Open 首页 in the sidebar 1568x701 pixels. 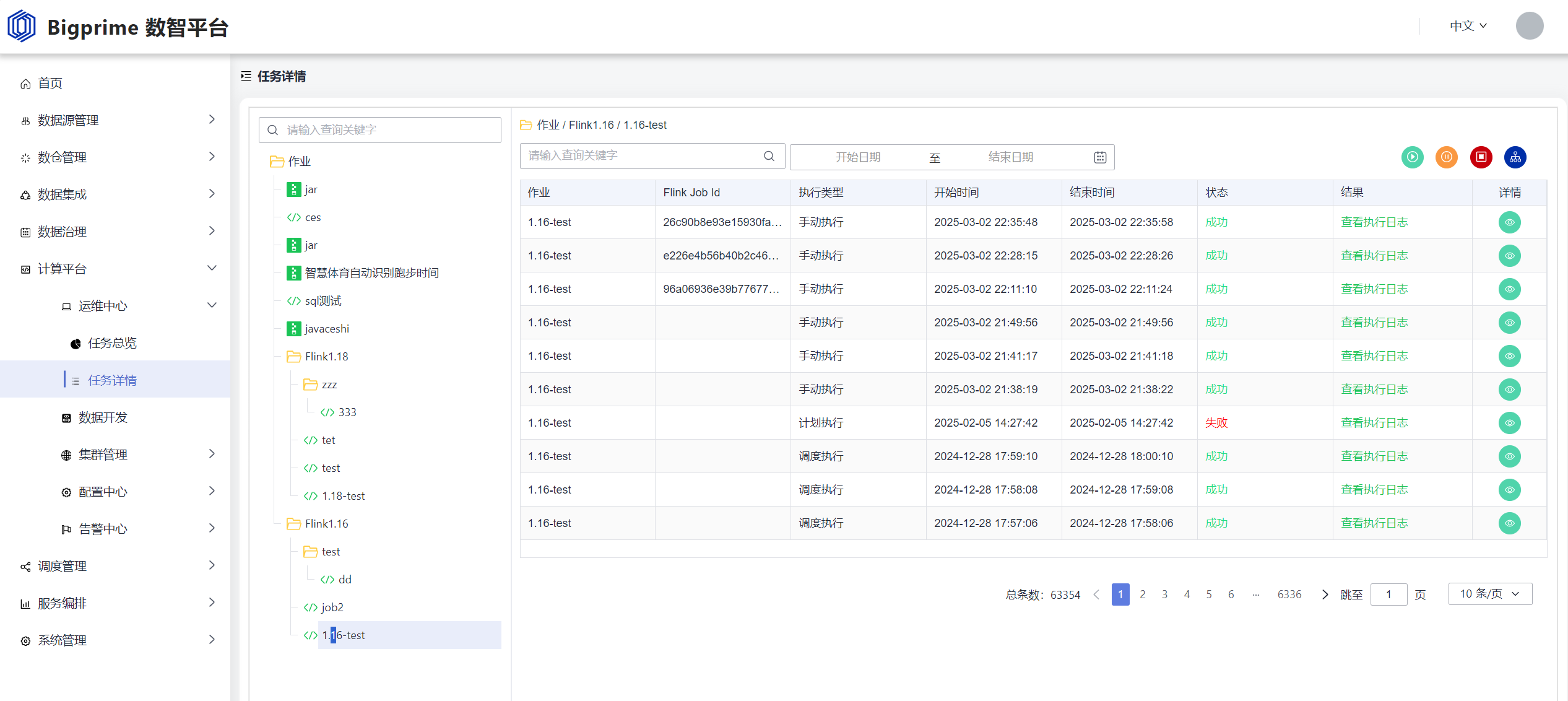click(x=115, y=83)
